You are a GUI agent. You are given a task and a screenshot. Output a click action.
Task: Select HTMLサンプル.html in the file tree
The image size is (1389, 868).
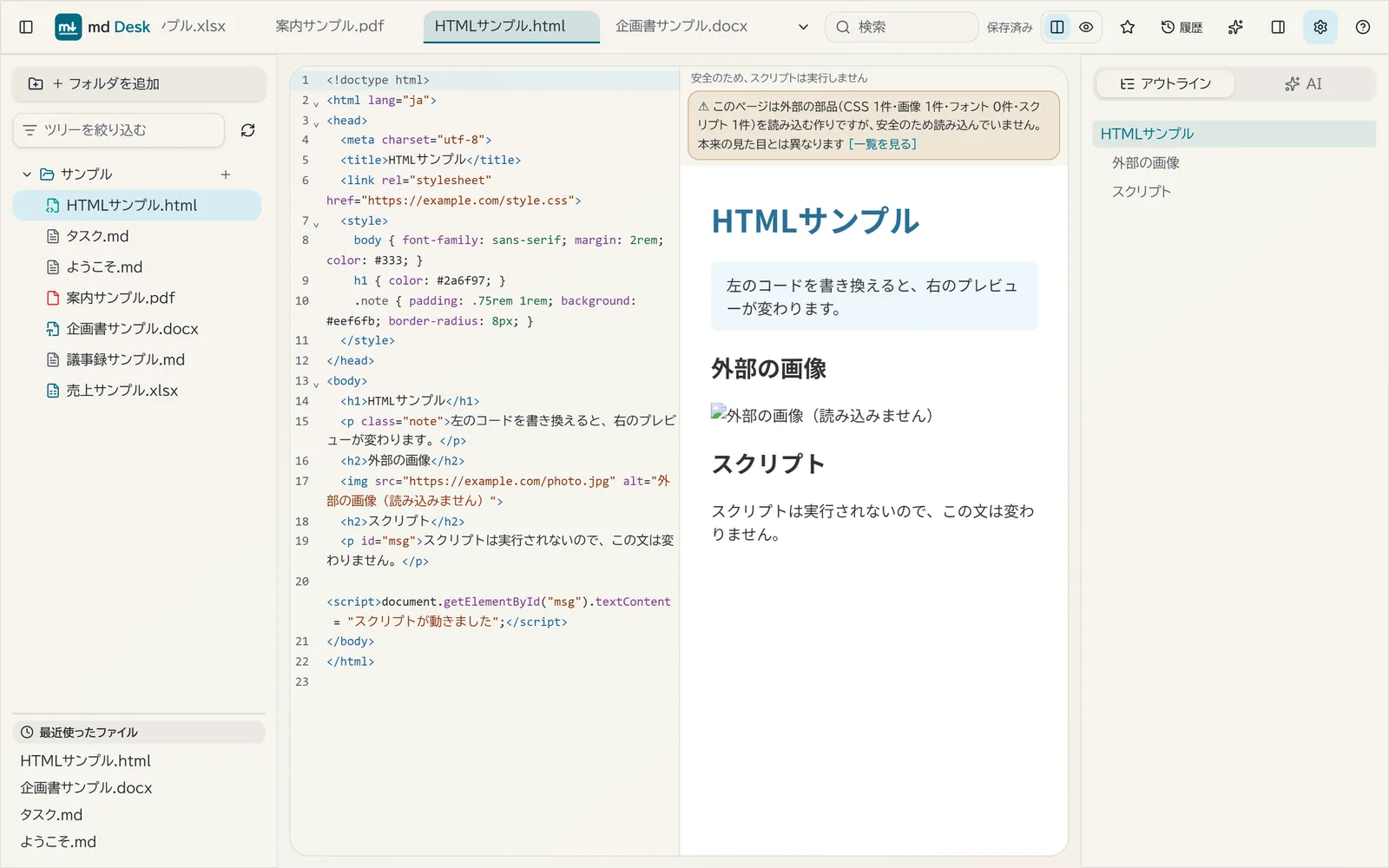pyautogui.click(x=137, y=206)
